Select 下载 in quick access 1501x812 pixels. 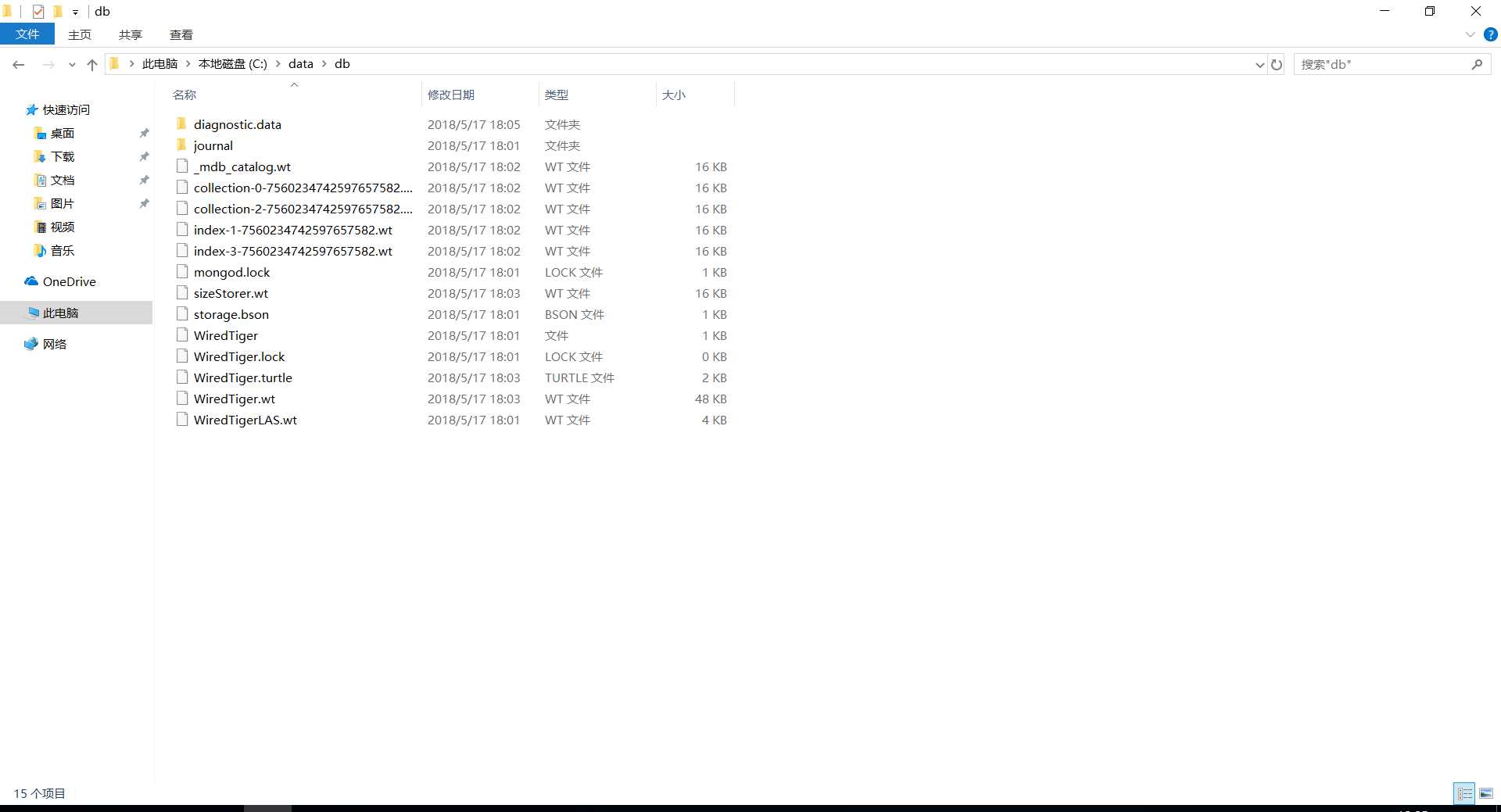pos(62,157)
